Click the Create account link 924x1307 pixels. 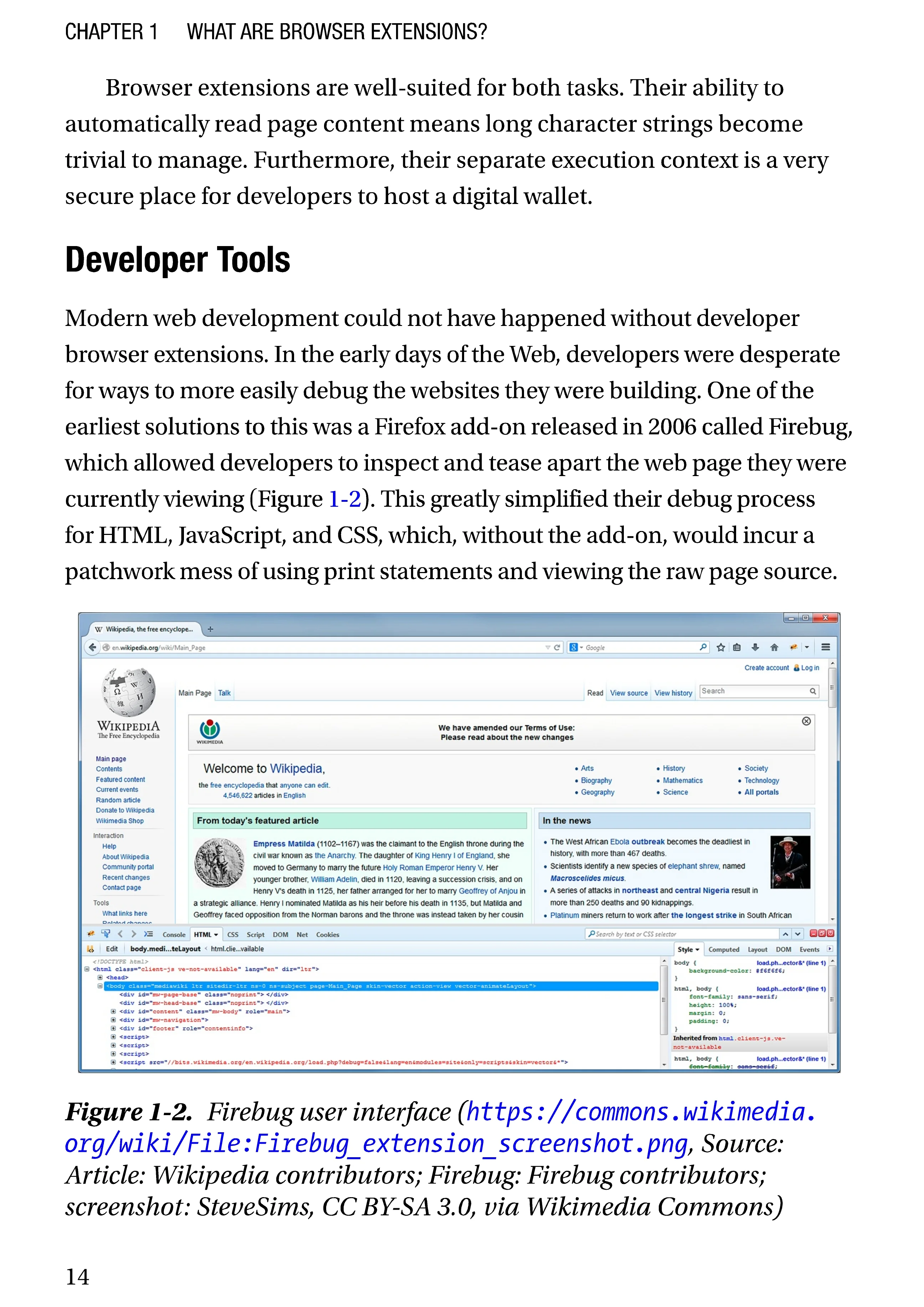766,668
